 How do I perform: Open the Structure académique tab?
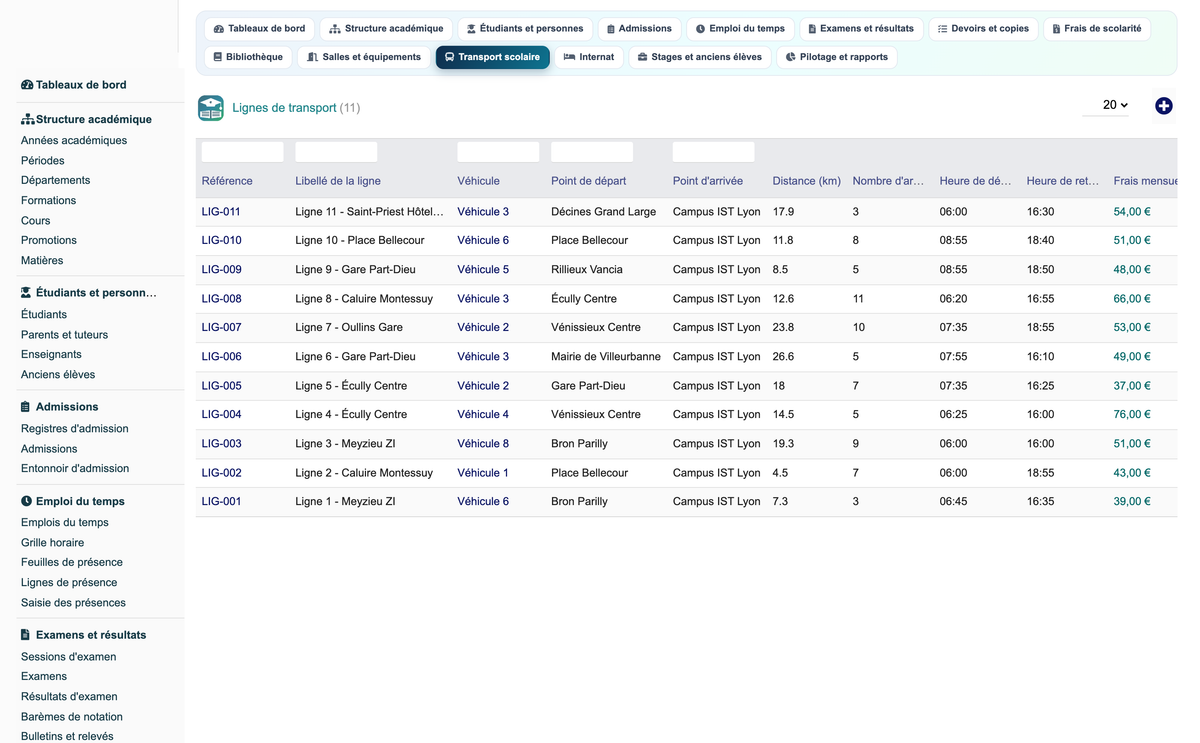point(386,29)
